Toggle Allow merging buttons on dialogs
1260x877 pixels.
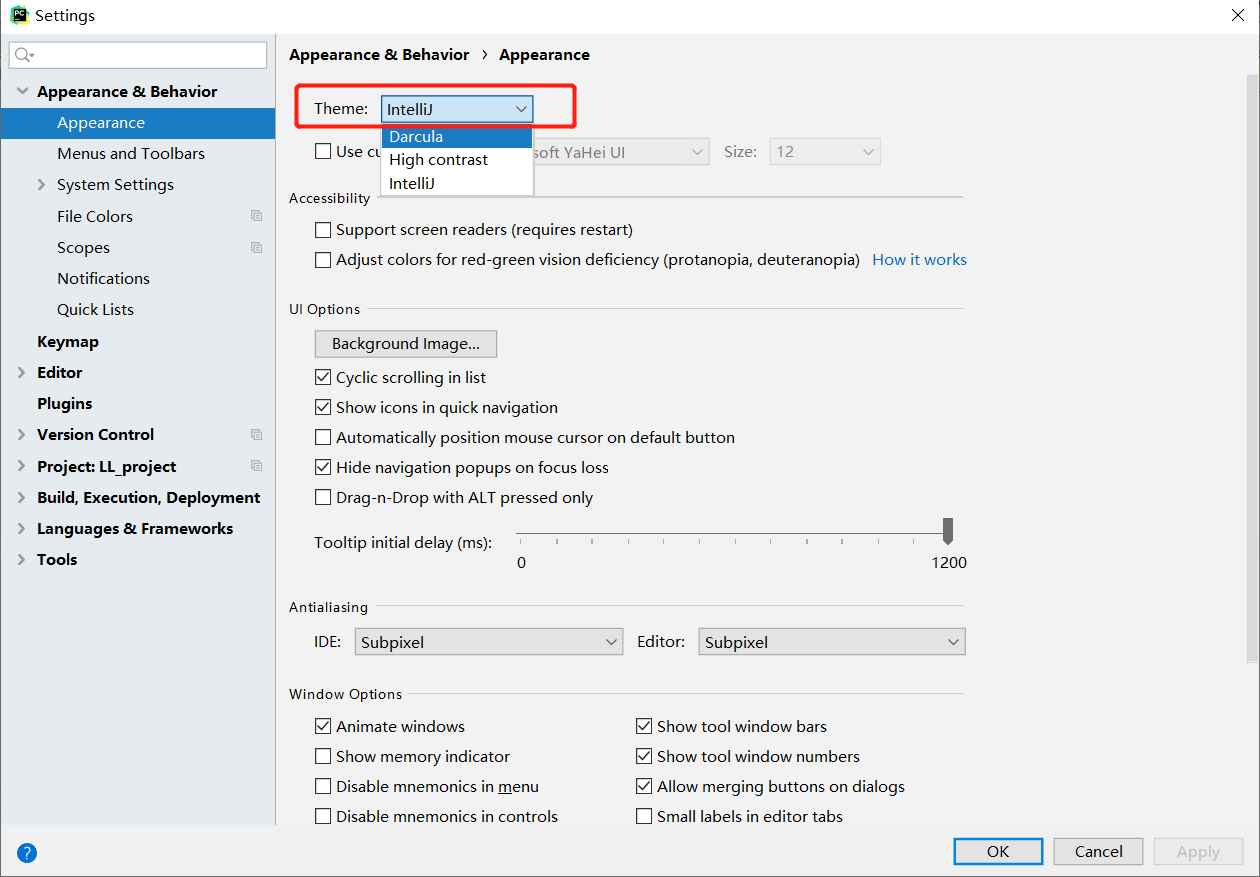click(644, 787)
